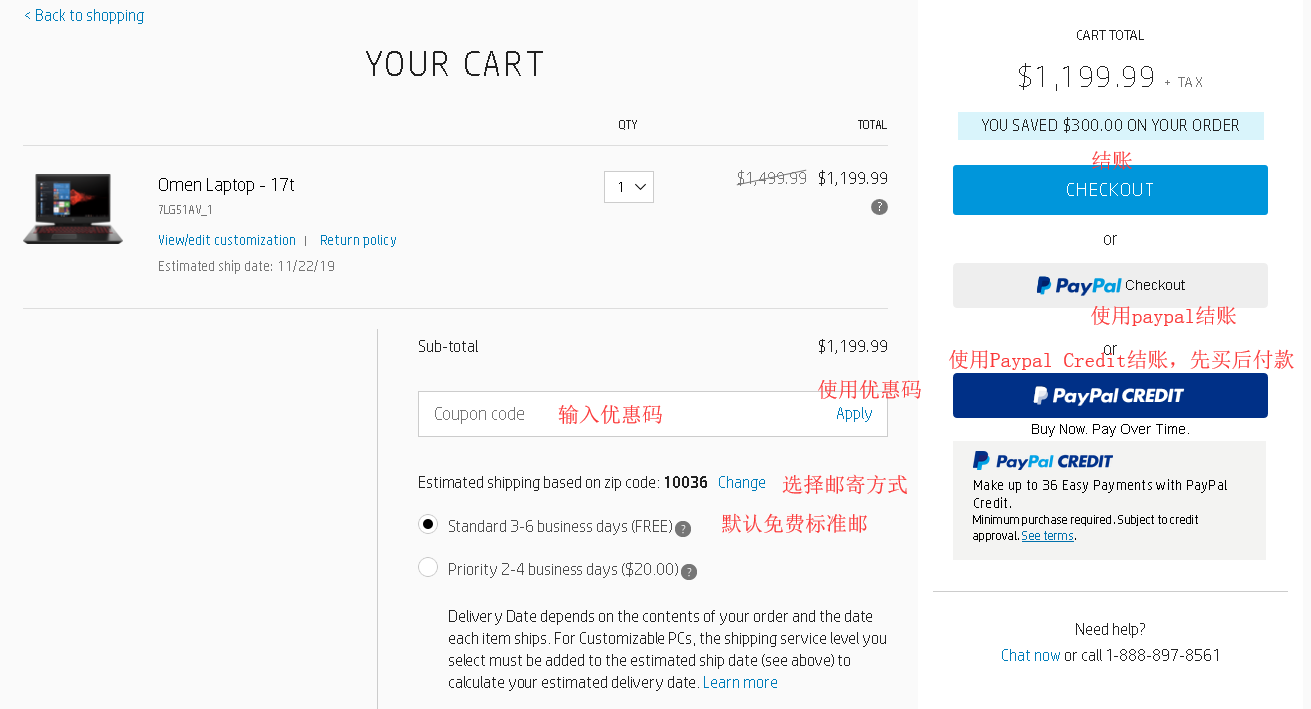Click the help icon next to Priority shipping
1311x709 pixels.
(x=688, y=572)
